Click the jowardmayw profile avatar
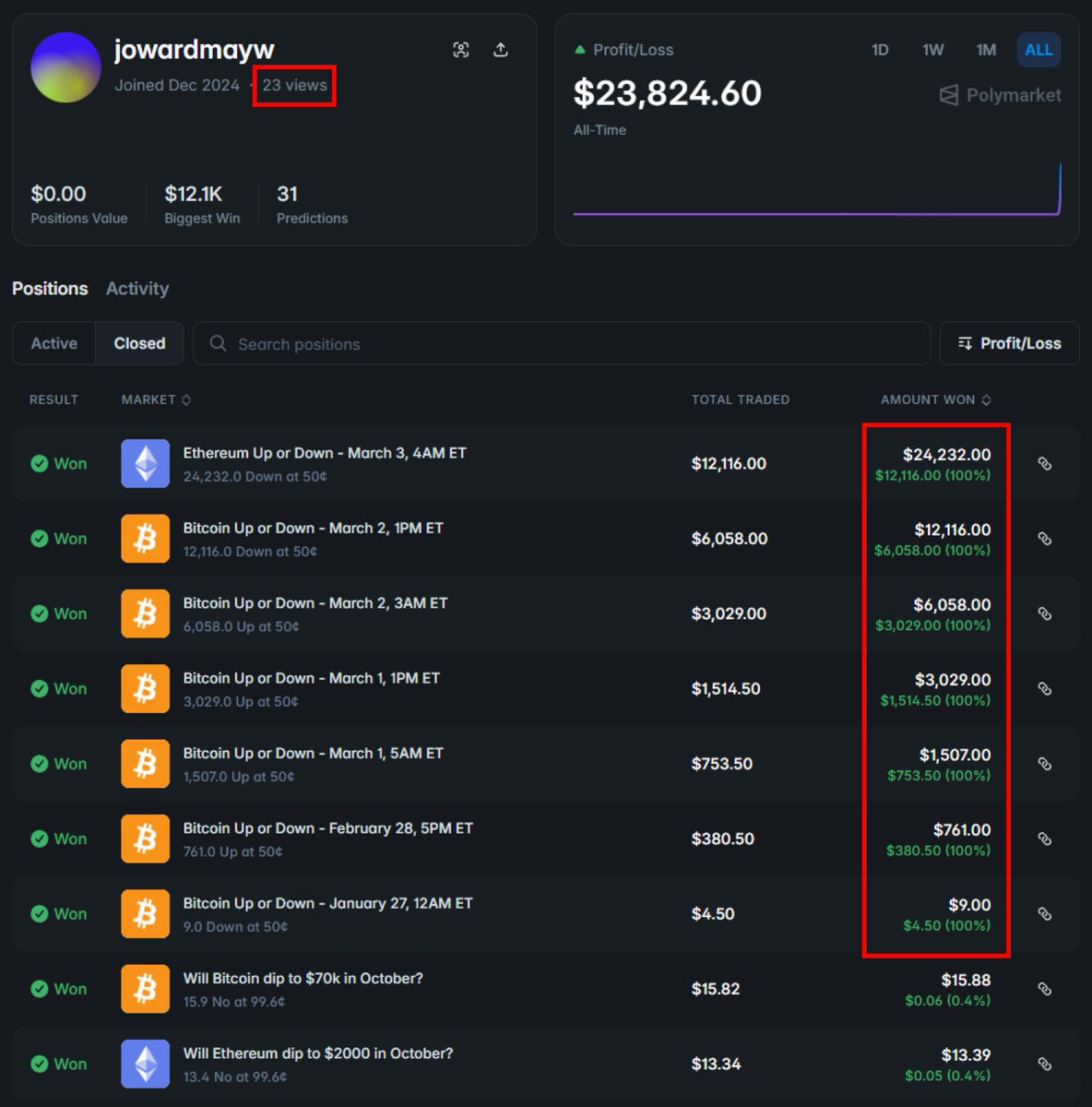 click(x=65, y=67)
